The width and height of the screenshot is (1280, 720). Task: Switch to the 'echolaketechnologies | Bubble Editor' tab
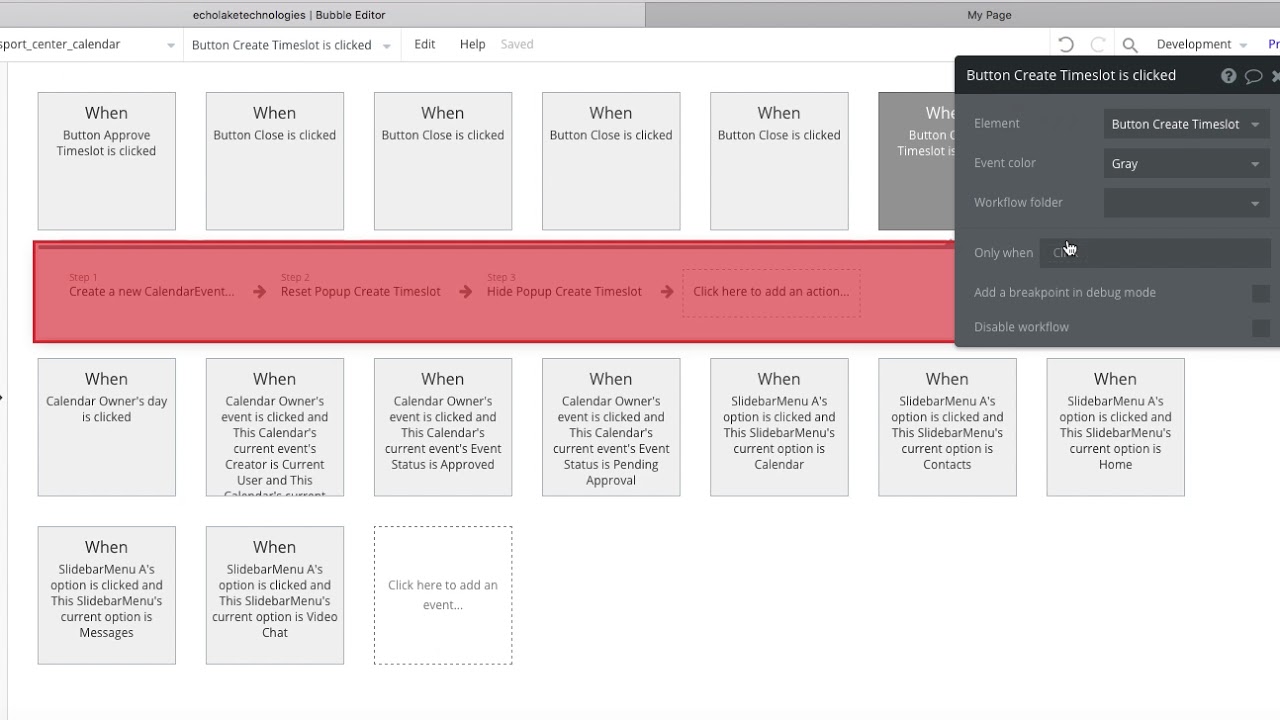coord(289,15)
